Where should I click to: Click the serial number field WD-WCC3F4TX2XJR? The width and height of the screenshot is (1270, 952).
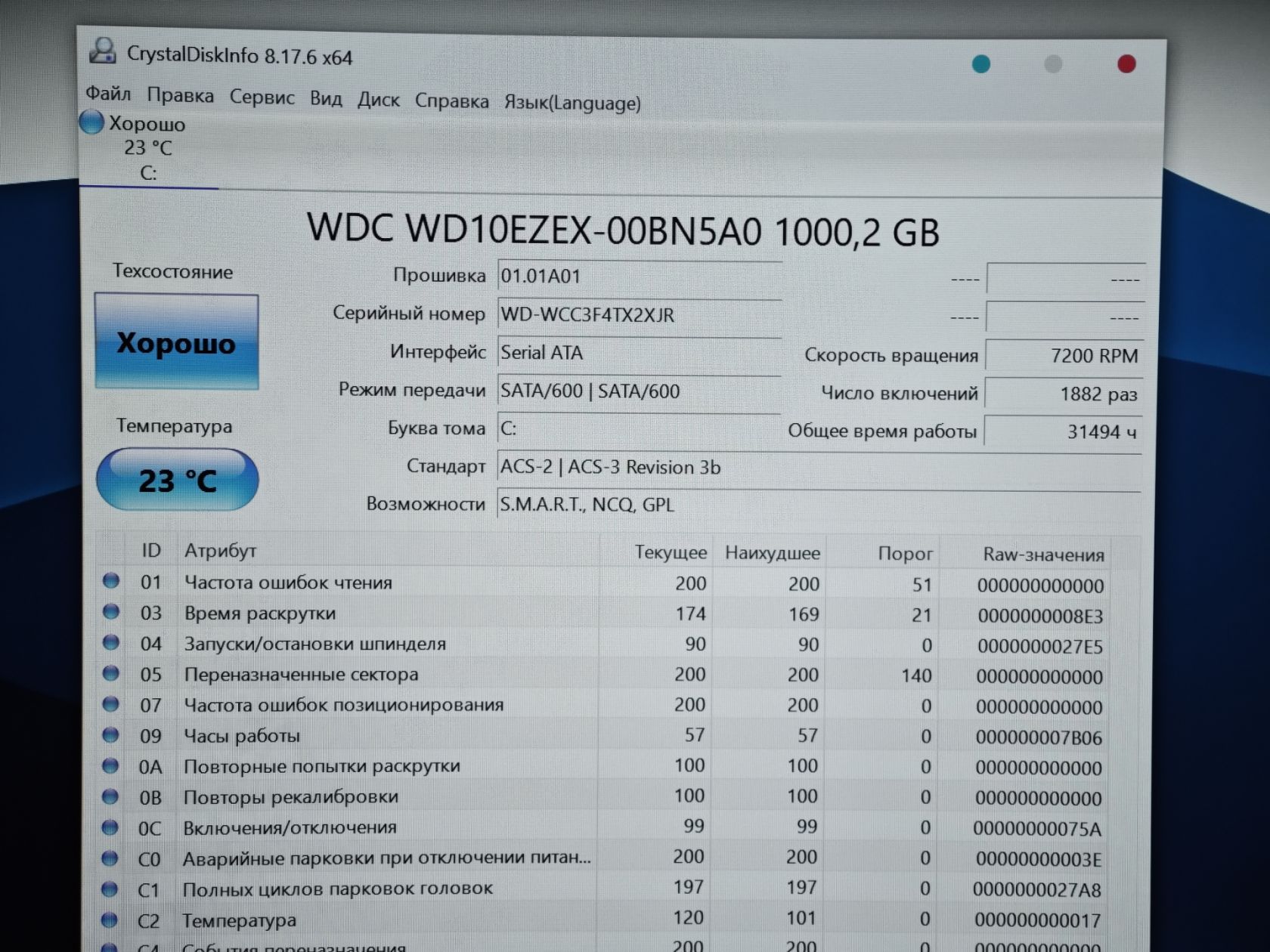pos(639,314)
